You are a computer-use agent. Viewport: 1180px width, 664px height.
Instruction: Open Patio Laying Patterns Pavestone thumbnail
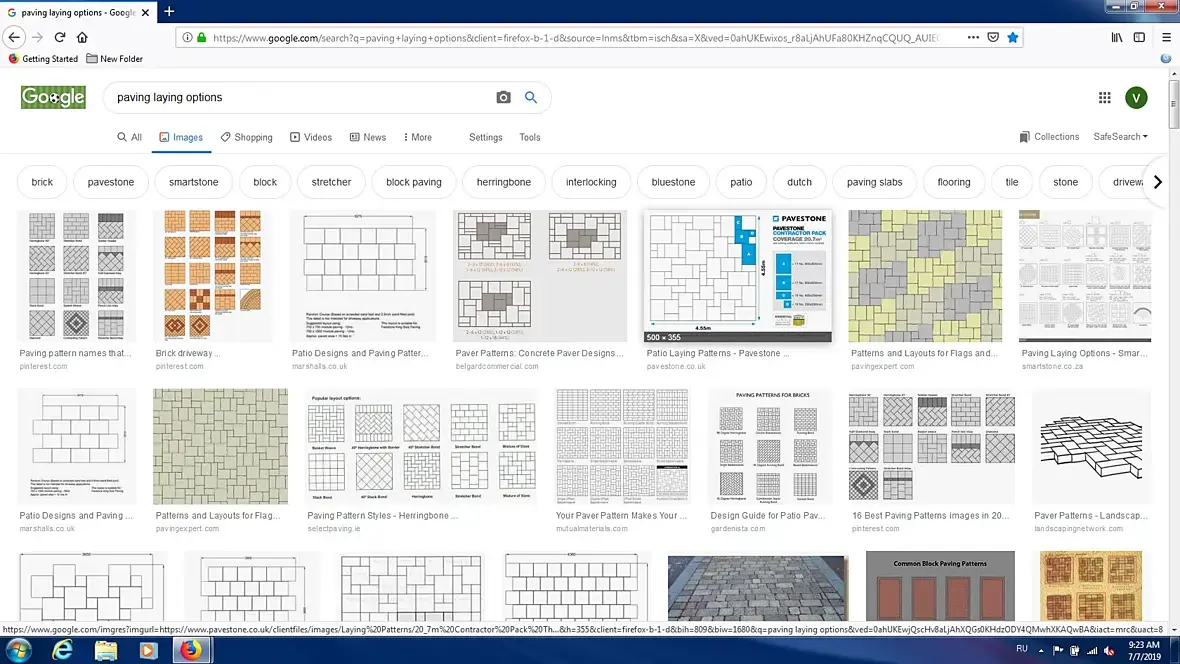tap(738, 276)
